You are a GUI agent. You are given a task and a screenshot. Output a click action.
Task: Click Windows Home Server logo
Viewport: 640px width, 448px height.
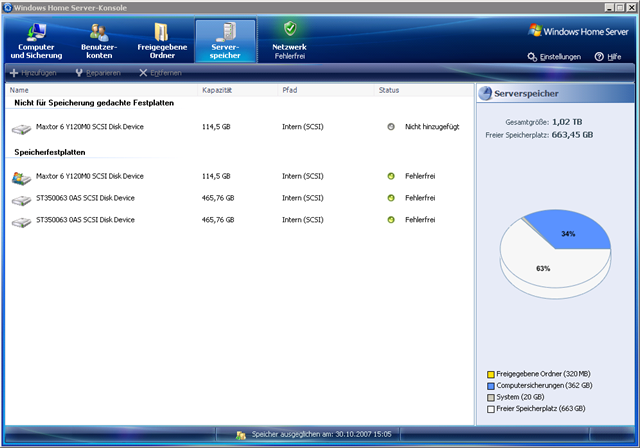coord(578,31)
